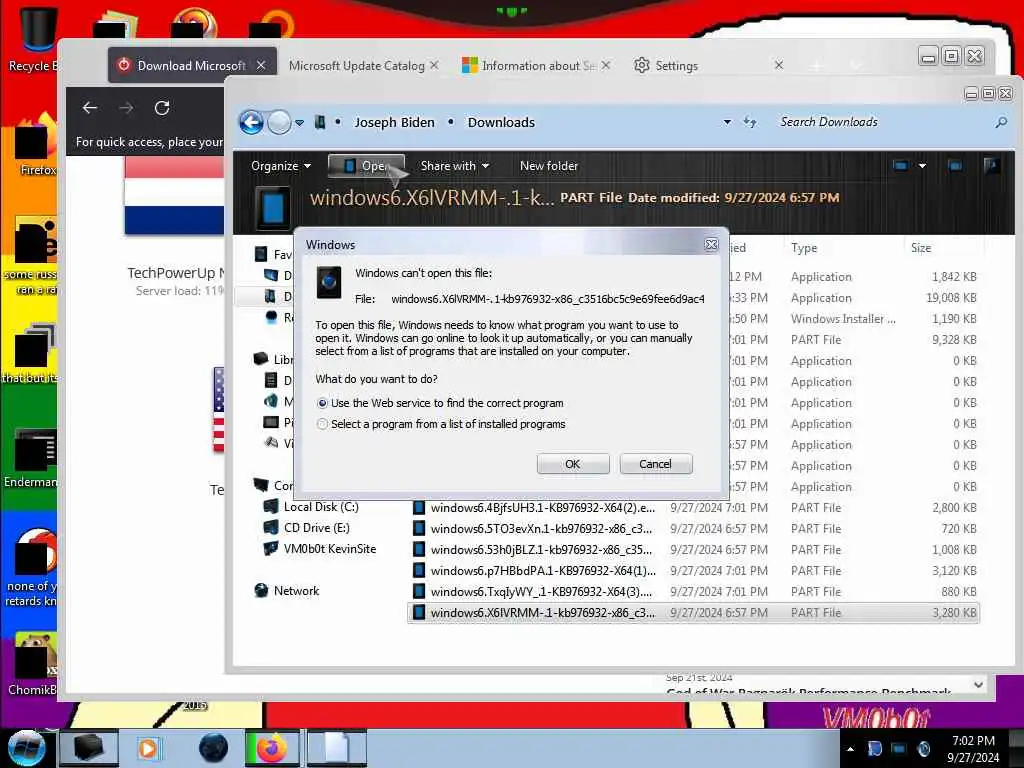Open Firefox in the taskbar

click(272, 748)
